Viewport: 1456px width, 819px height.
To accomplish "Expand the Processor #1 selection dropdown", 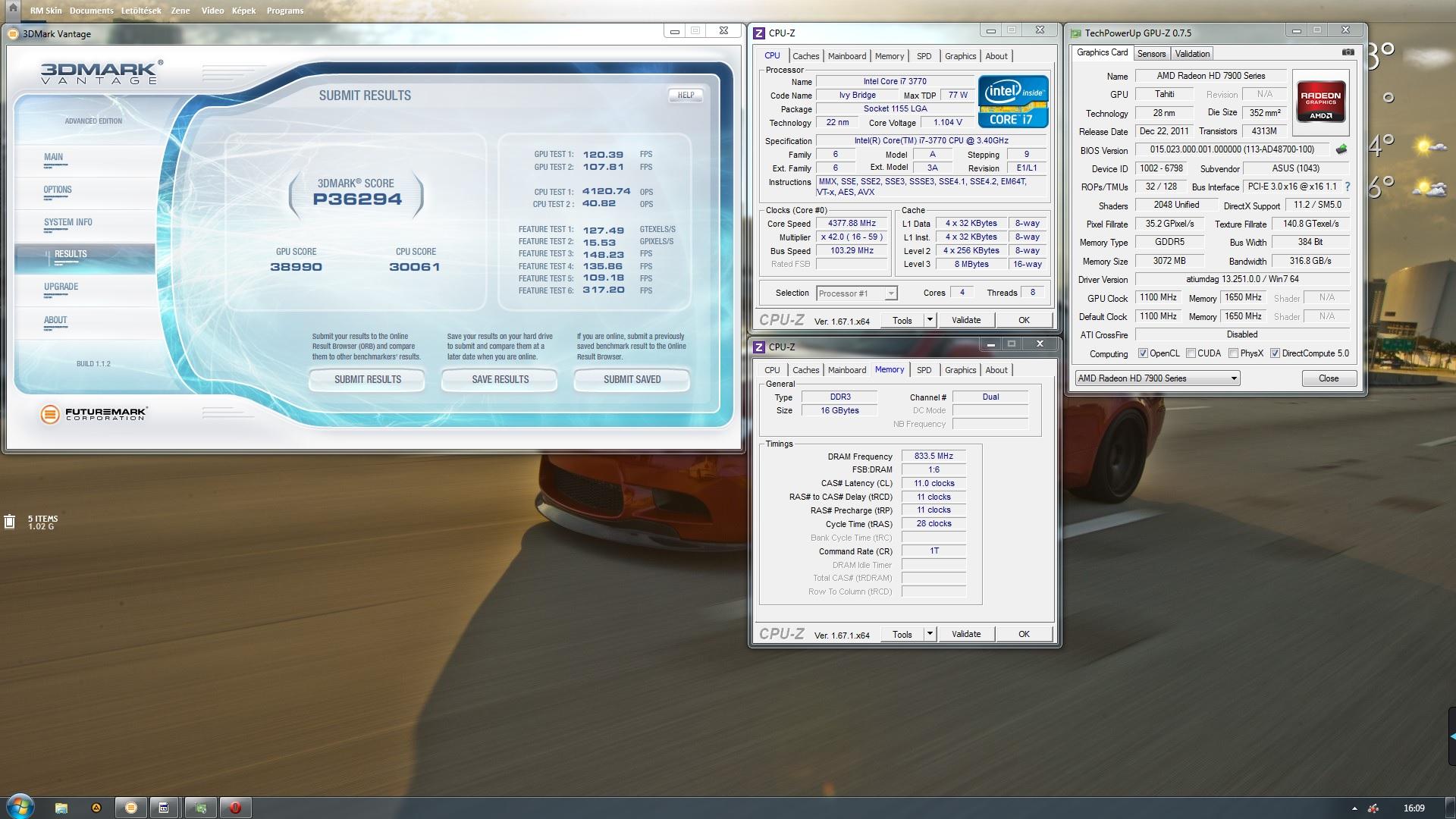I will point(891,293).
